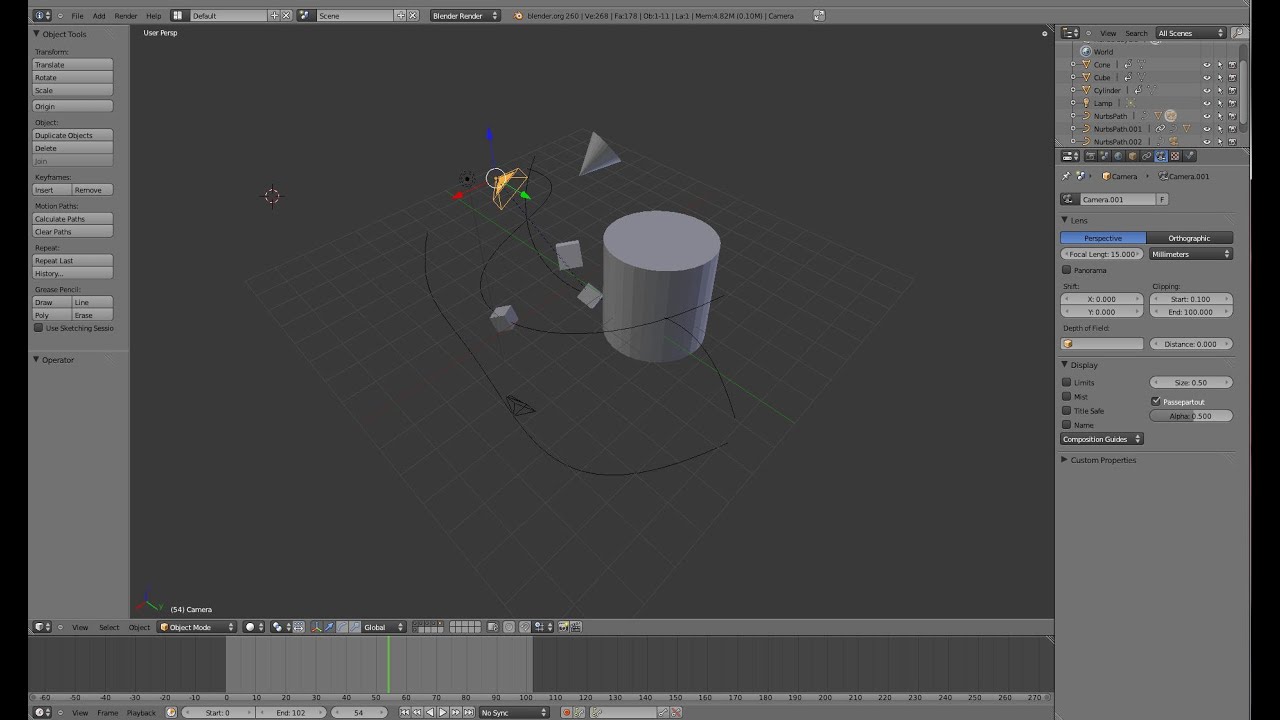This screenshot has height=720, width=1280.
Task: Toggle the 3D manipulator axes icon
Action: pyautogui.click(x=316, y=627)
